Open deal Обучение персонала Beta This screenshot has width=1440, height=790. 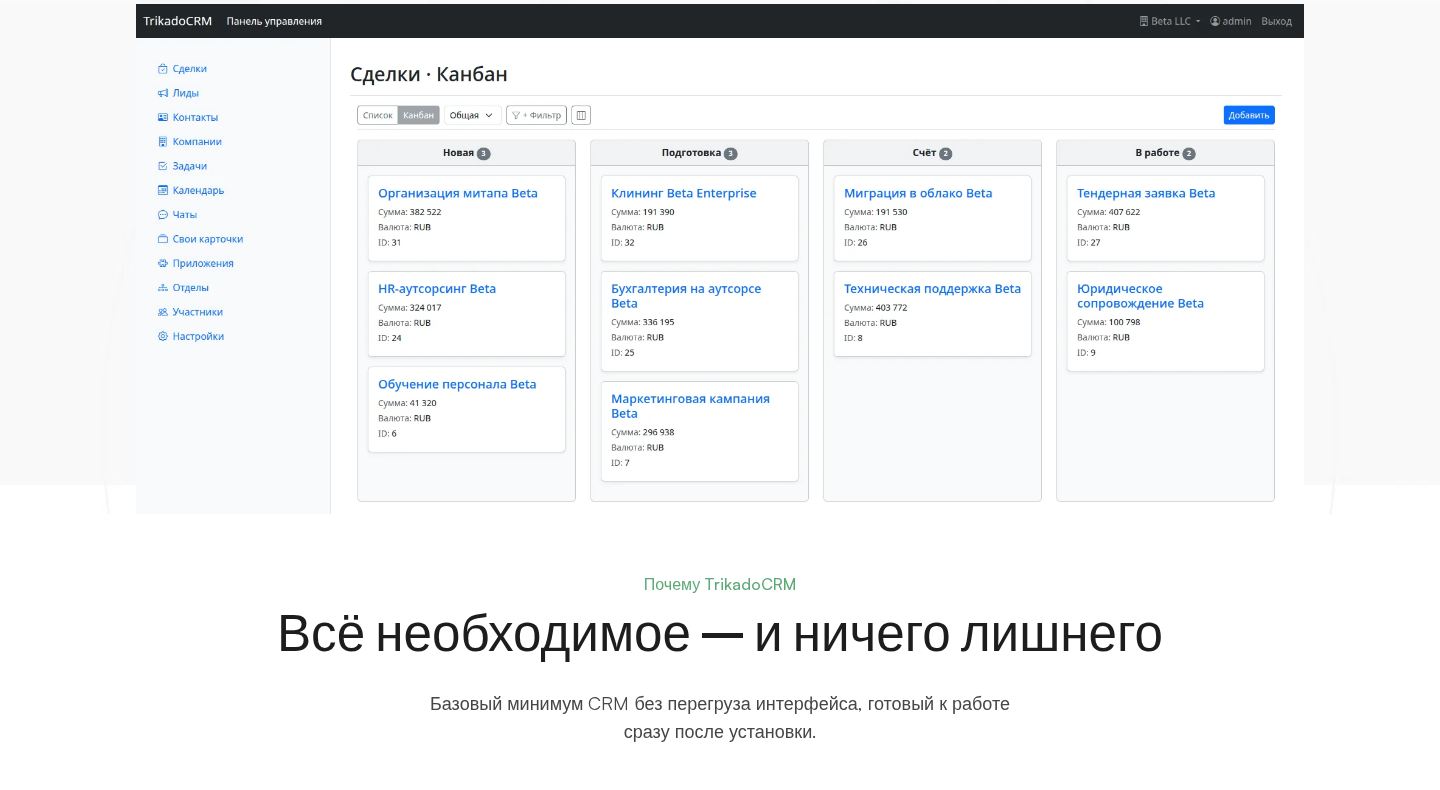click(x=457, y=384)
